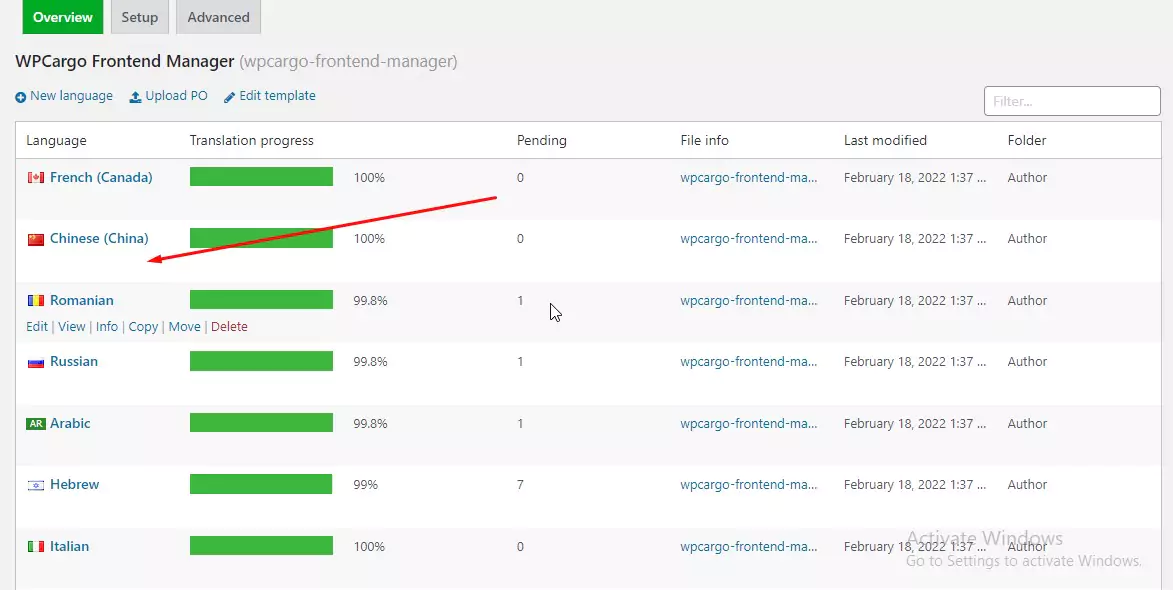Screen dimensions: 1173x590
Task: Click the Russian flag icon
Action: (x=36, y=362)
